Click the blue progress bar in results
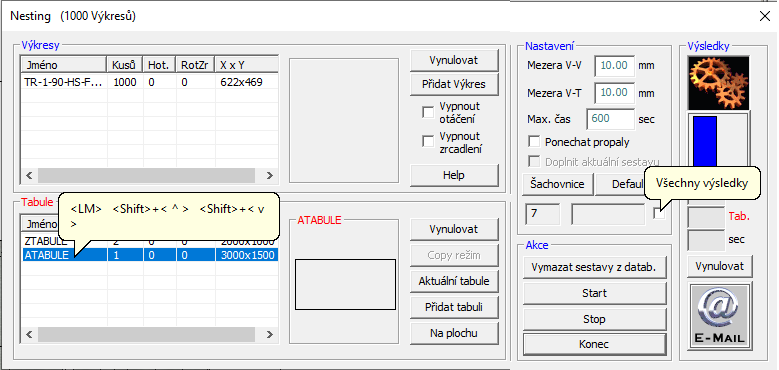The image size is (779, 370). [x=705, y=141]
